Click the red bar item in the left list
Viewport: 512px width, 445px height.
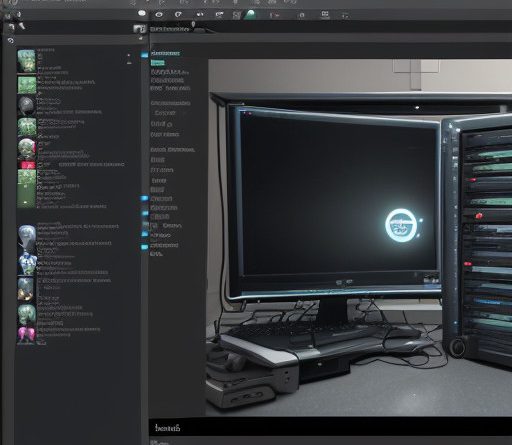click(28, 165)
